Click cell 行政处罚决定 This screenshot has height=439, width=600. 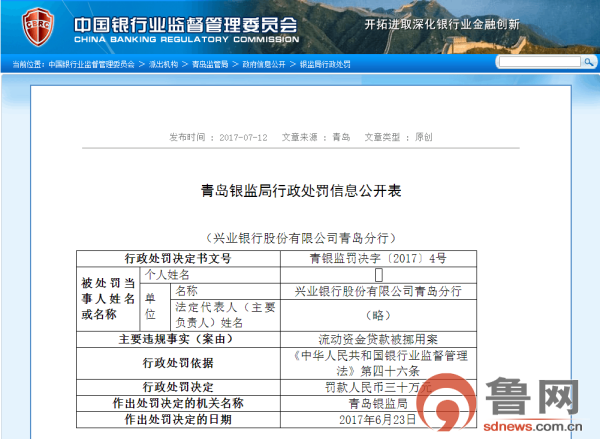click(178, 387)
